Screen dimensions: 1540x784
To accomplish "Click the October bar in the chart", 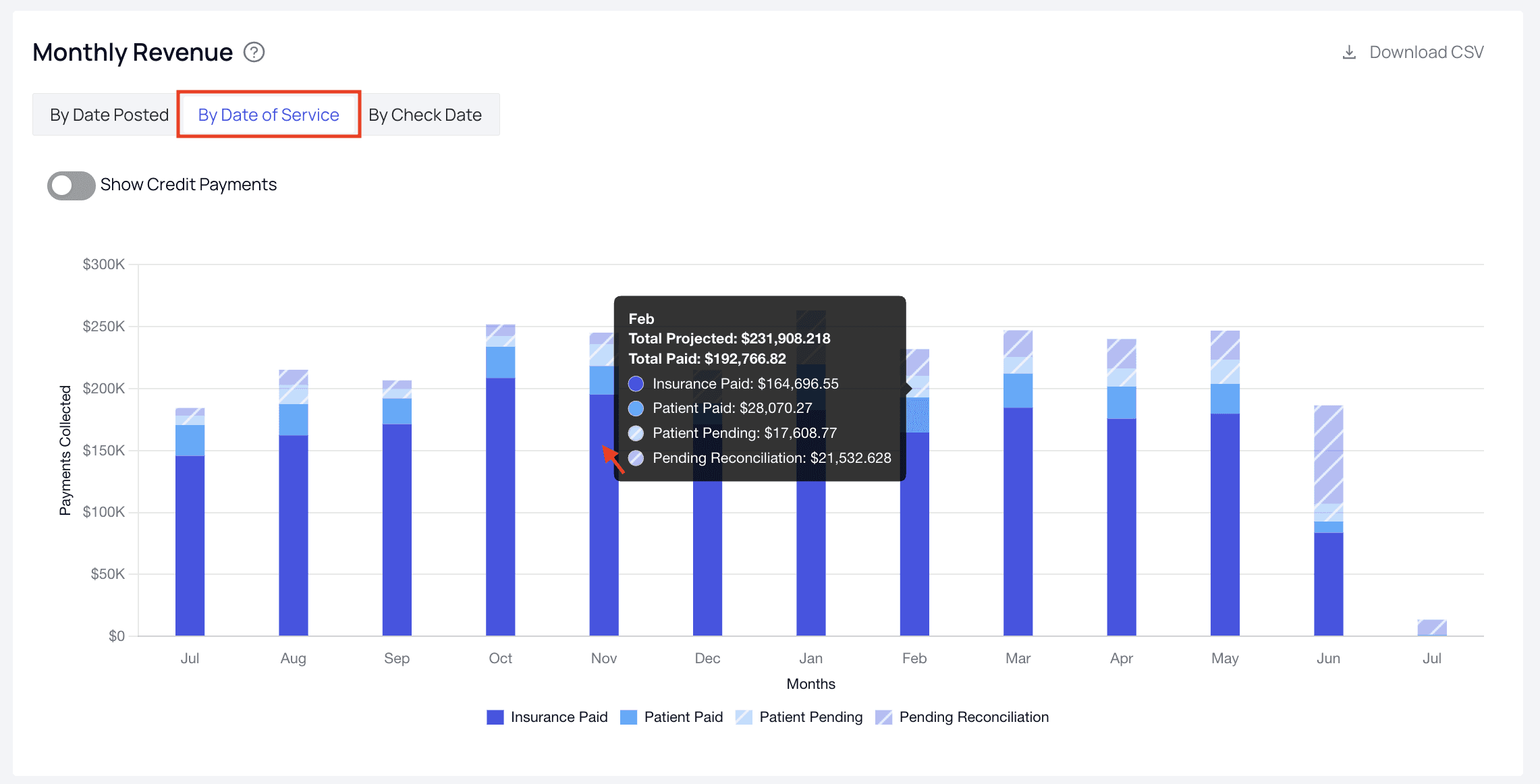I will point(500,506).
